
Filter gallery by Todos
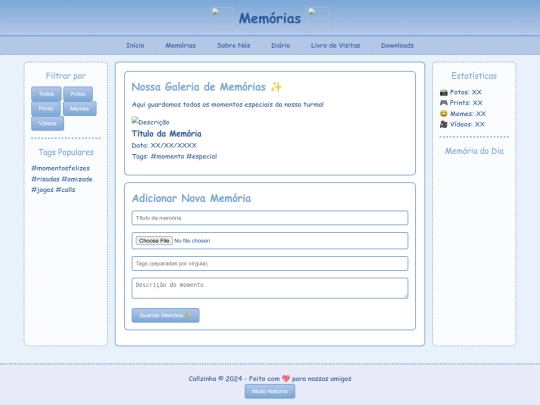point(46,94)
